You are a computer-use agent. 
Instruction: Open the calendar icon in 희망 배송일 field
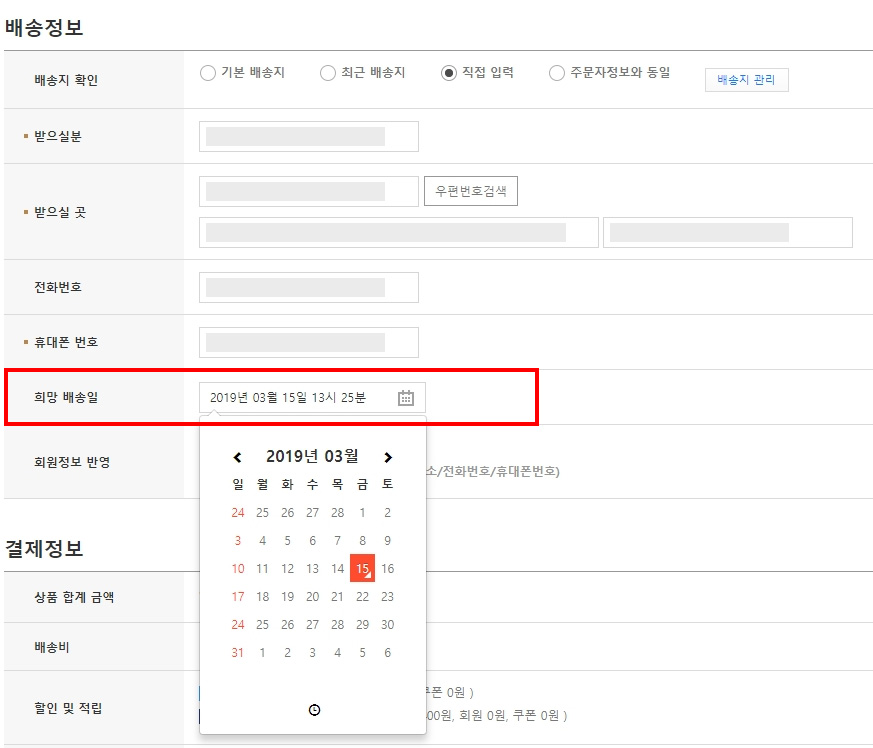pyautogui.click(x=406, y=398)
